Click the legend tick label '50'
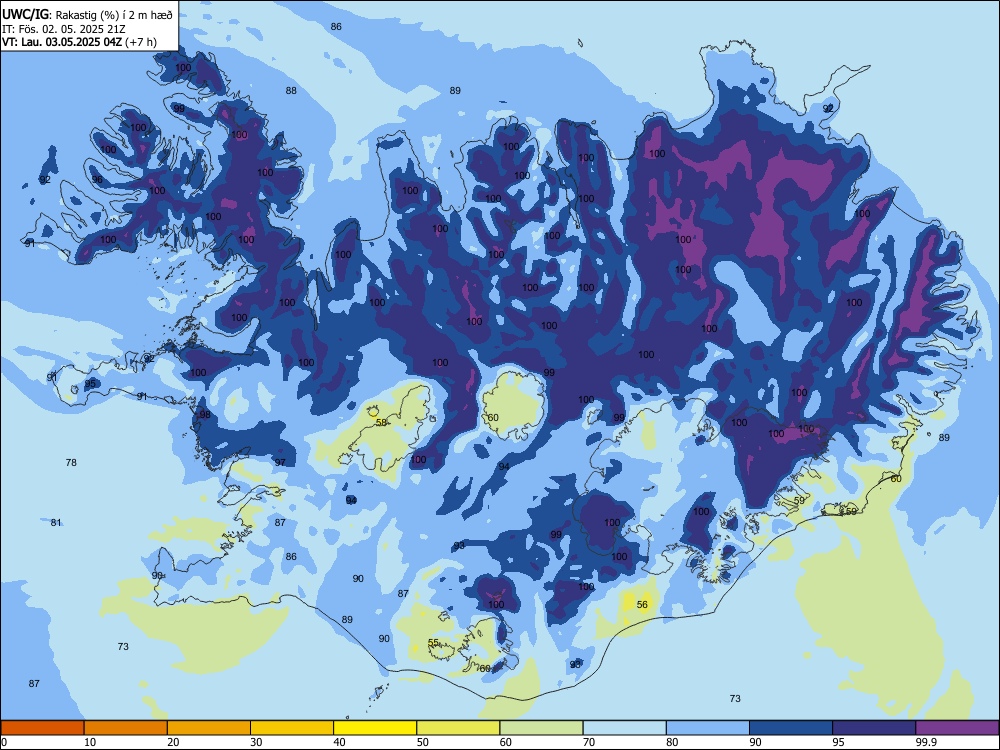Screen dimensions: 1000x750 pos(423,742)
